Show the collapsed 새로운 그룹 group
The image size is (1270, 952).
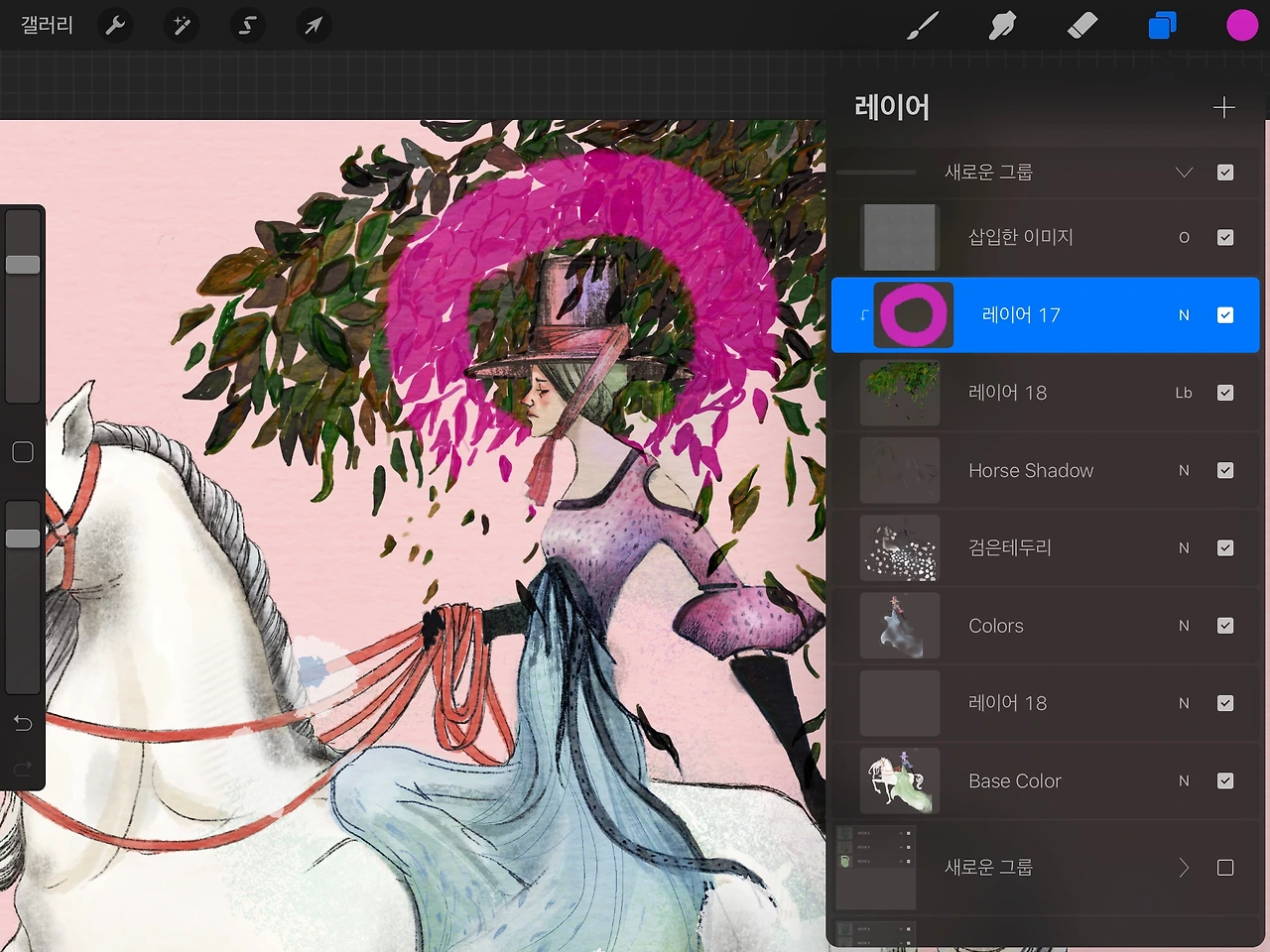tap(1225, 868)
